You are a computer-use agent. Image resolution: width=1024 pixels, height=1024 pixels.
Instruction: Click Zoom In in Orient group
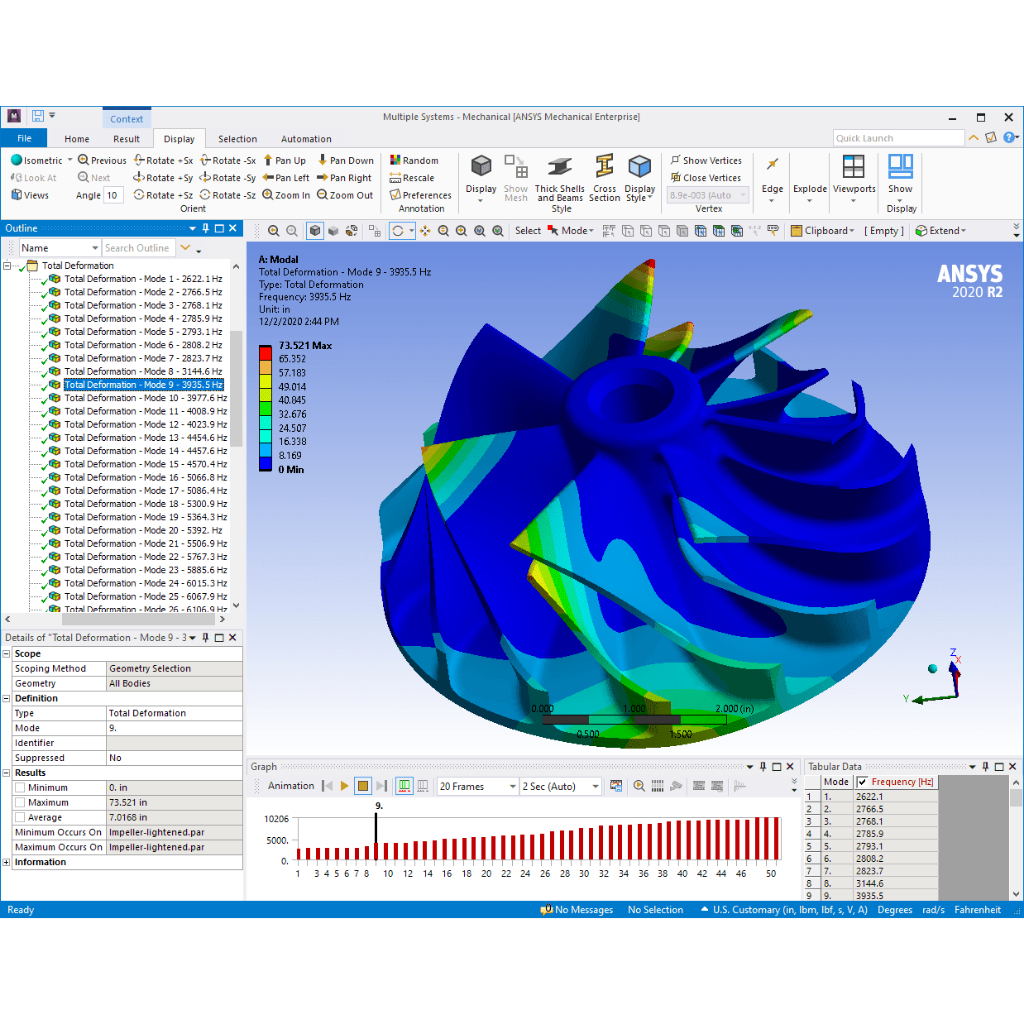[x=286, y=195]
